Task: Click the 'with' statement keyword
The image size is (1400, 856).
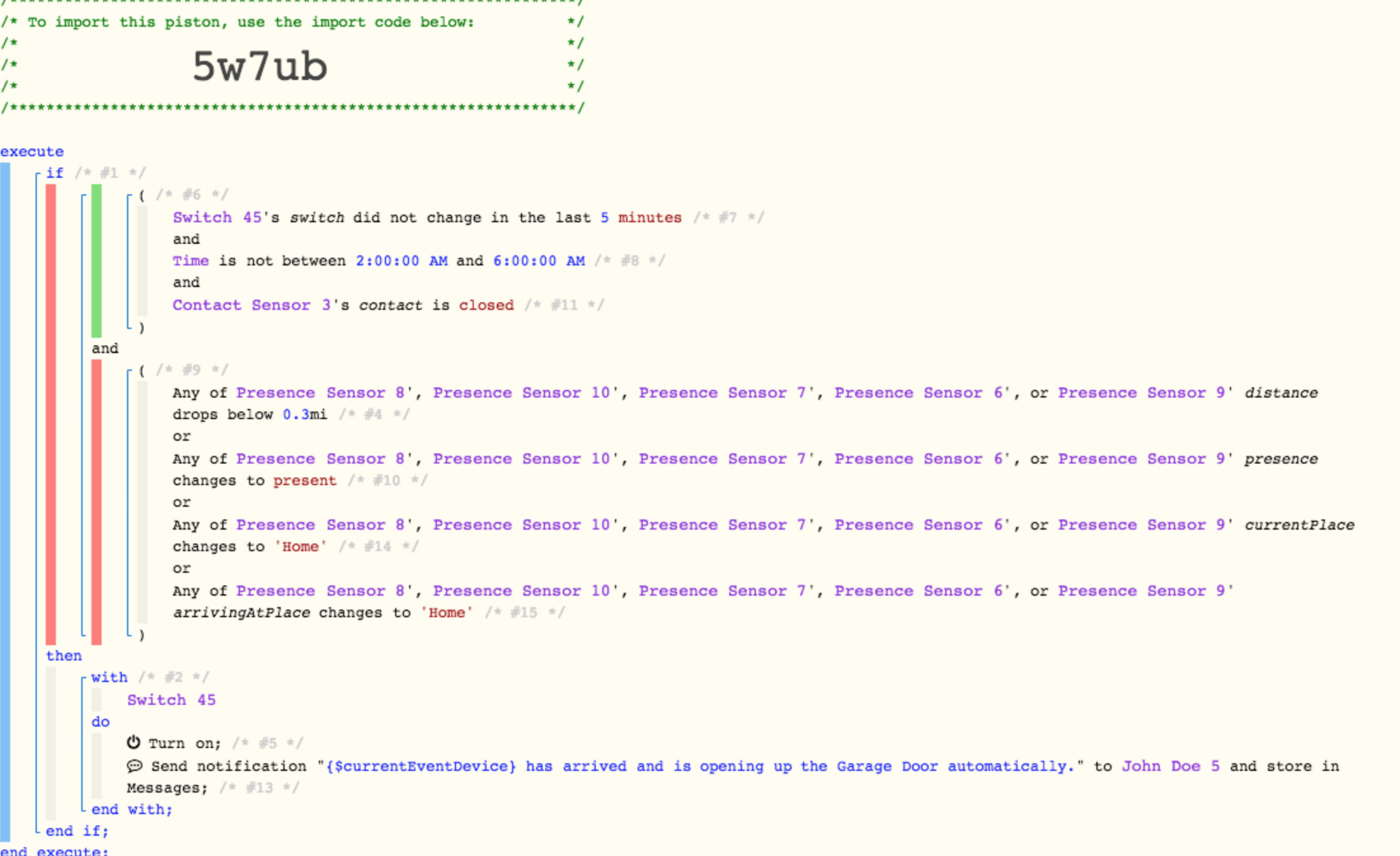Action: pos(109,677)
